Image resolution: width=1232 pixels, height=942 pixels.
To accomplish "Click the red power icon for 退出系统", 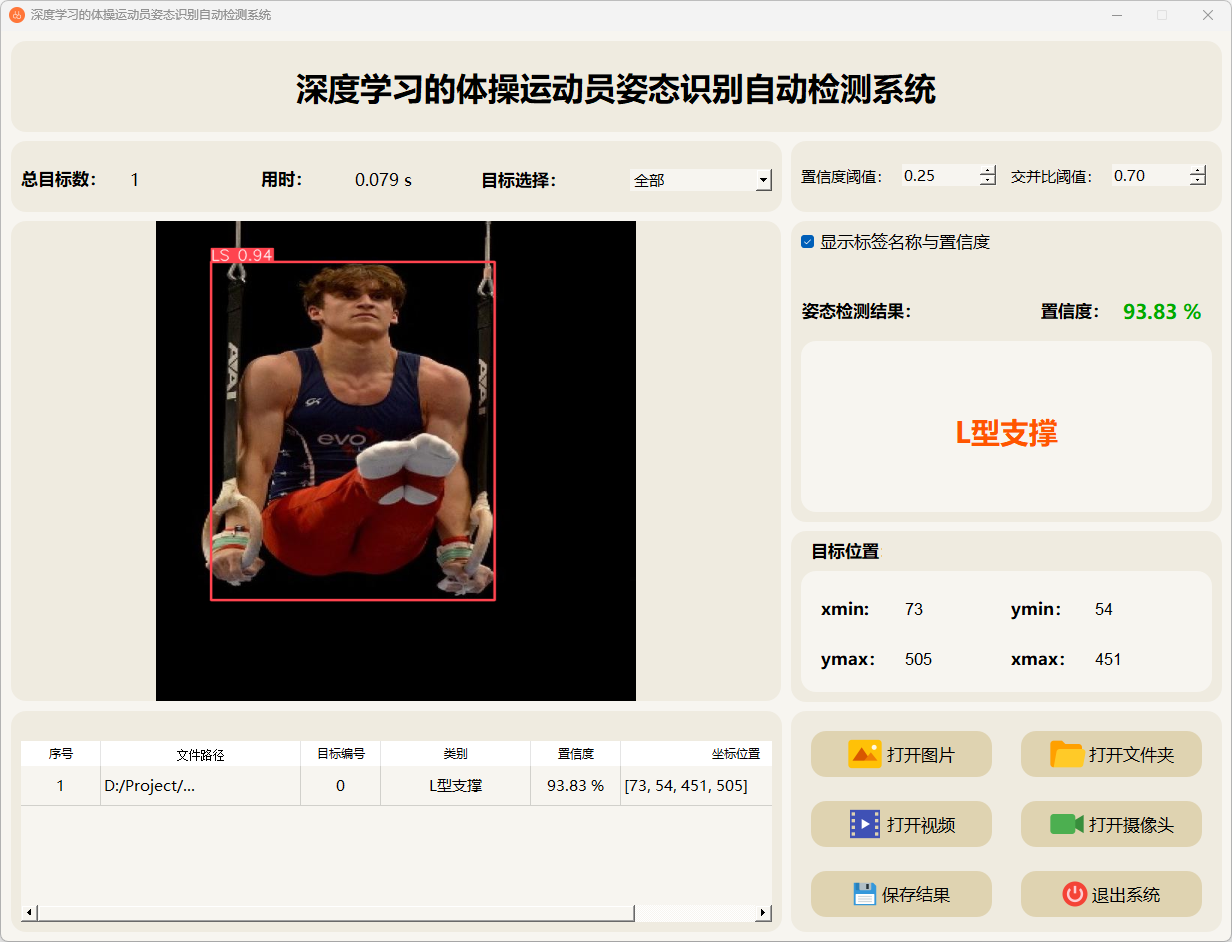I will (1074, 894).
